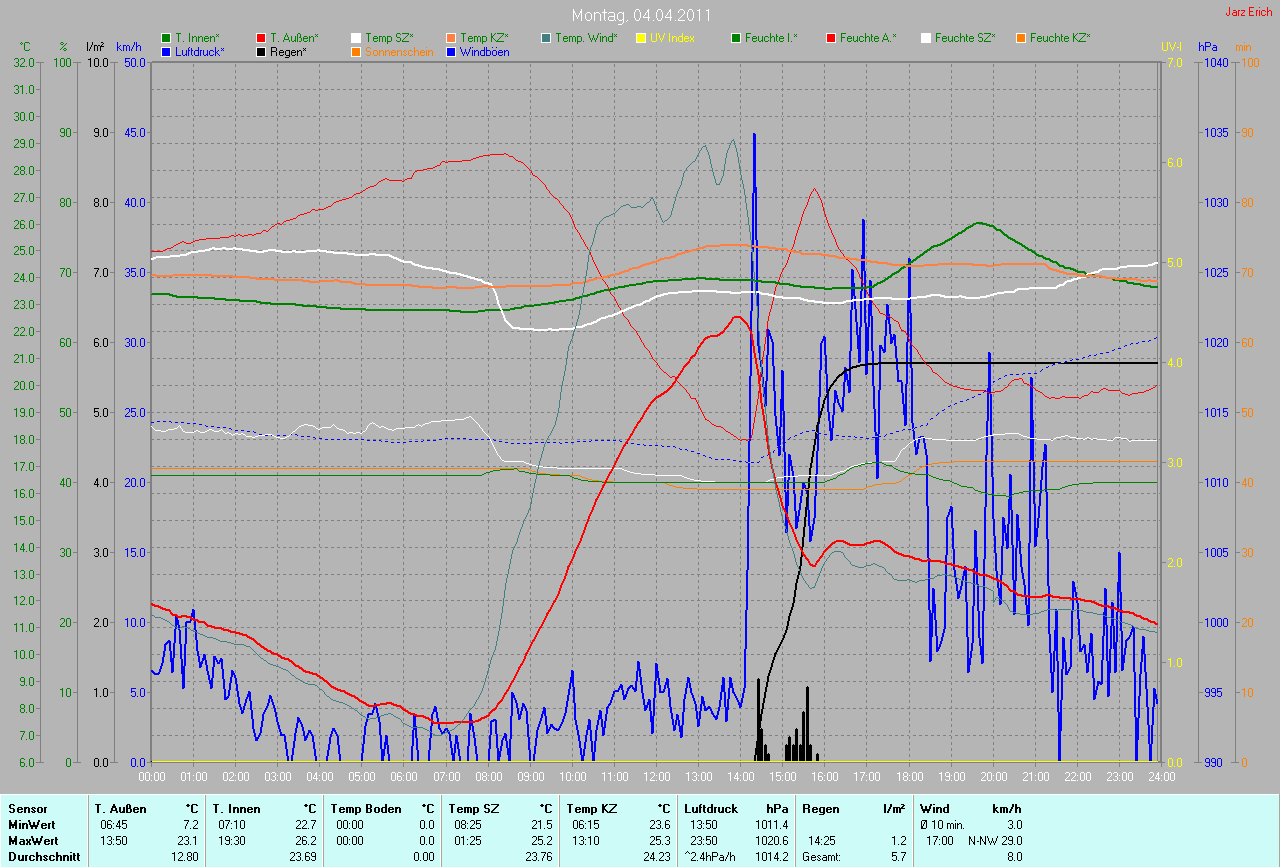Click the Feuchte SZ legend label
The width and height of the screenshot is (1280, 867).
tap(965, 38)
